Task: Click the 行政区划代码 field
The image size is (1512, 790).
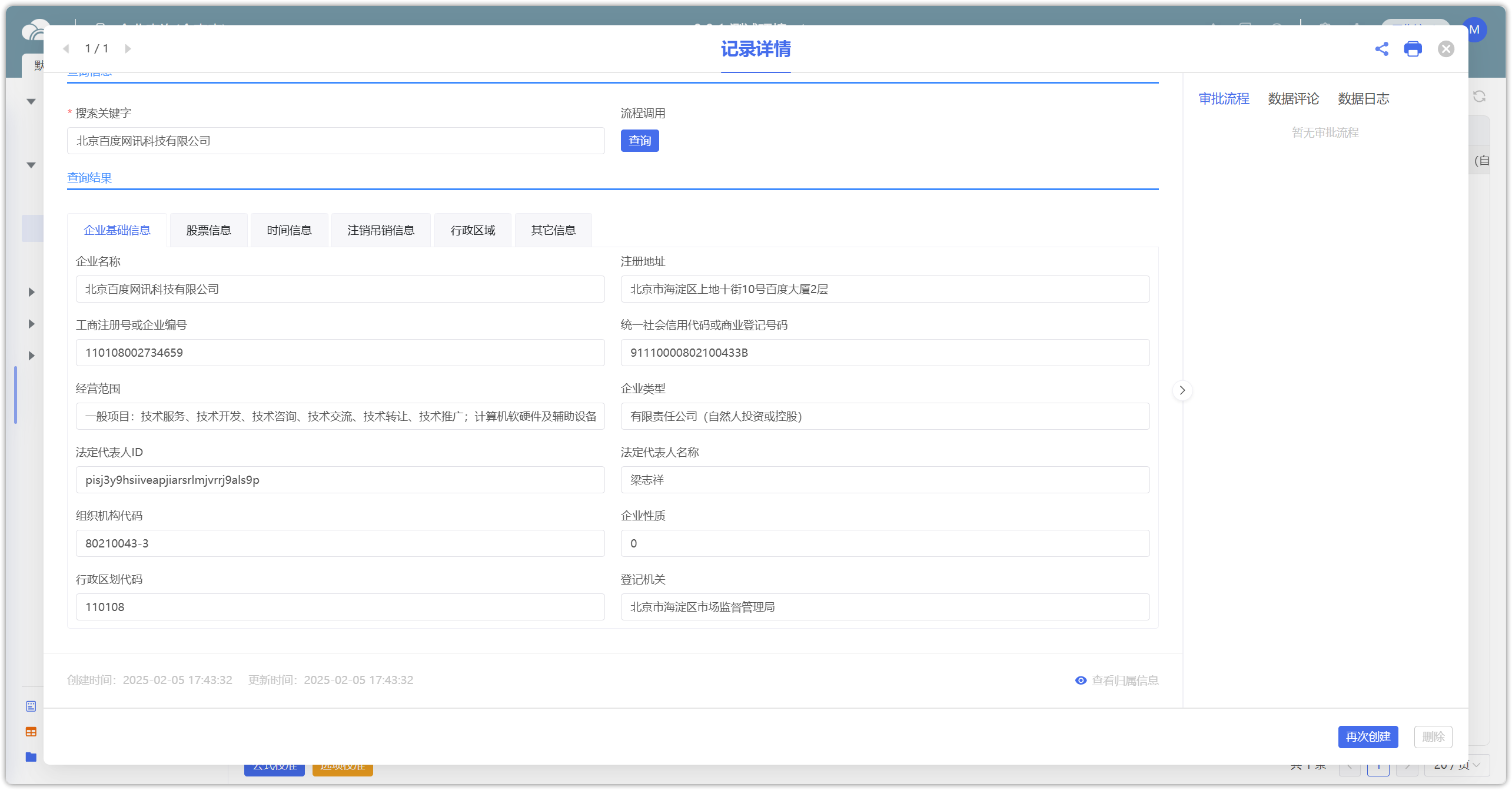Action: click(340, 607)
